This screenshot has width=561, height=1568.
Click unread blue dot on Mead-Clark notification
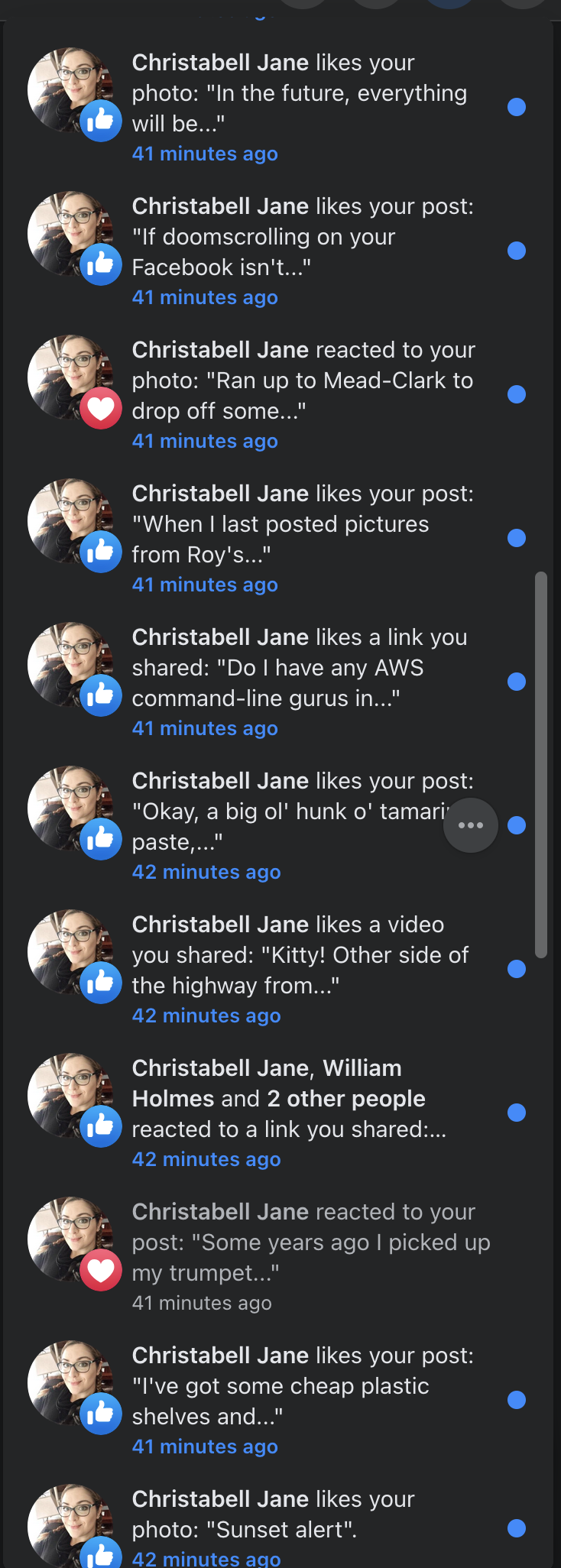[x=517, y=394]
